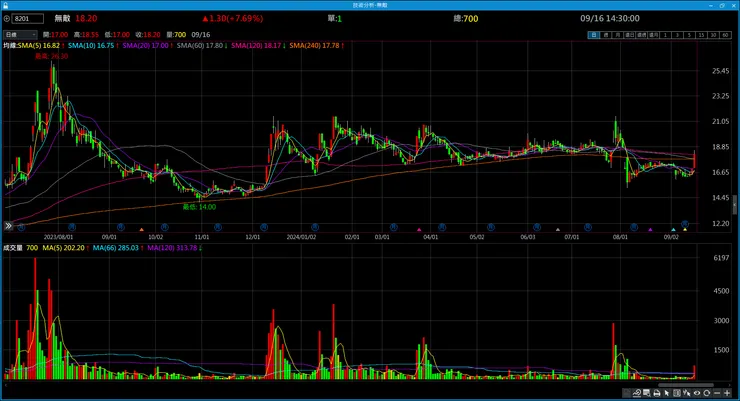Click the crosshair cursor tool icon
Screen dimensions: 740x401
[687, 393]
